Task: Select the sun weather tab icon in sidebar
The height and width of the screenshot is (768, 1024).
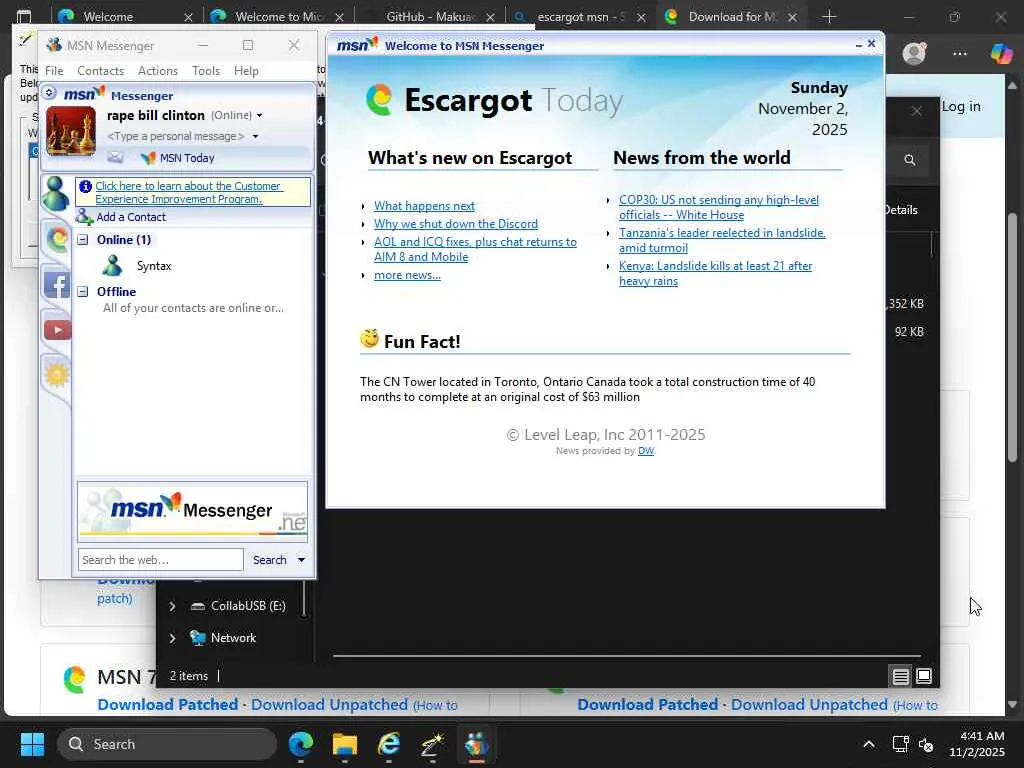Action: coord(57,375)
